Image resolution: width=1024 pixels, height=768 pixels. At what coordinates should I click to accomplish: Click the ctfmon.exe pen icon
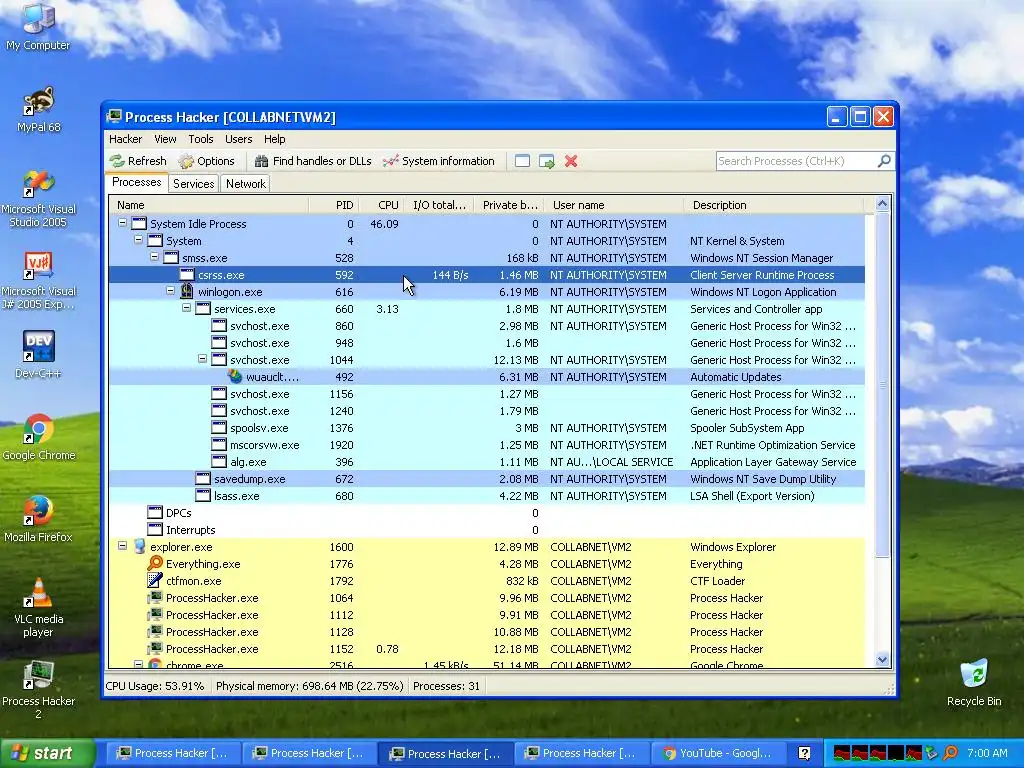coord(155,580)
